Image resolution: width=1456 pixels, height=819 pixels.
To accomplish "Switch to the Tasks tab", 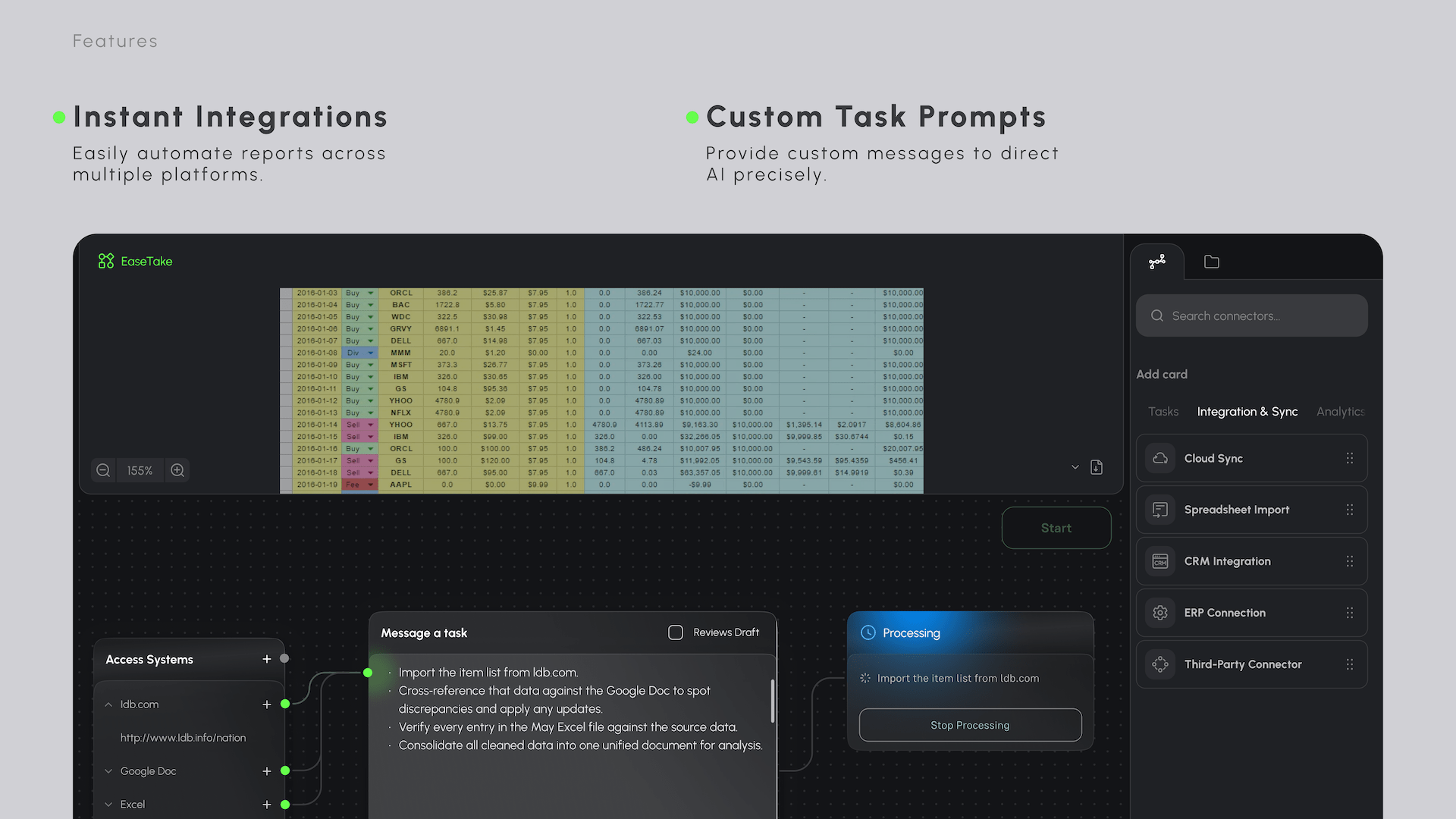I will 1163,412.
